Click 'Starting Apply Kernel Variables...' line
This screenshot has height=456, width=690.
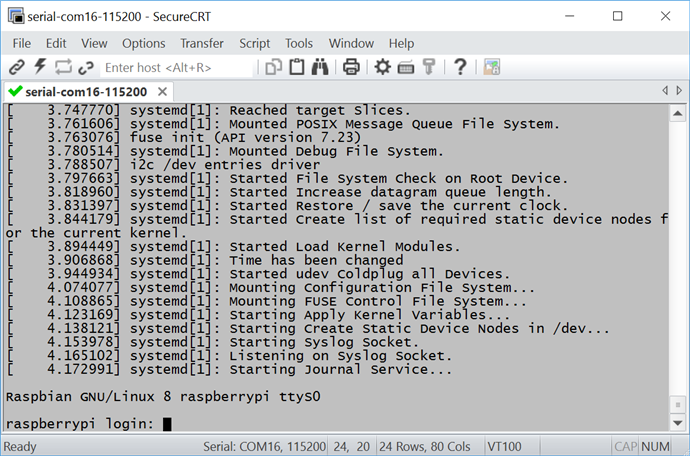258,315
